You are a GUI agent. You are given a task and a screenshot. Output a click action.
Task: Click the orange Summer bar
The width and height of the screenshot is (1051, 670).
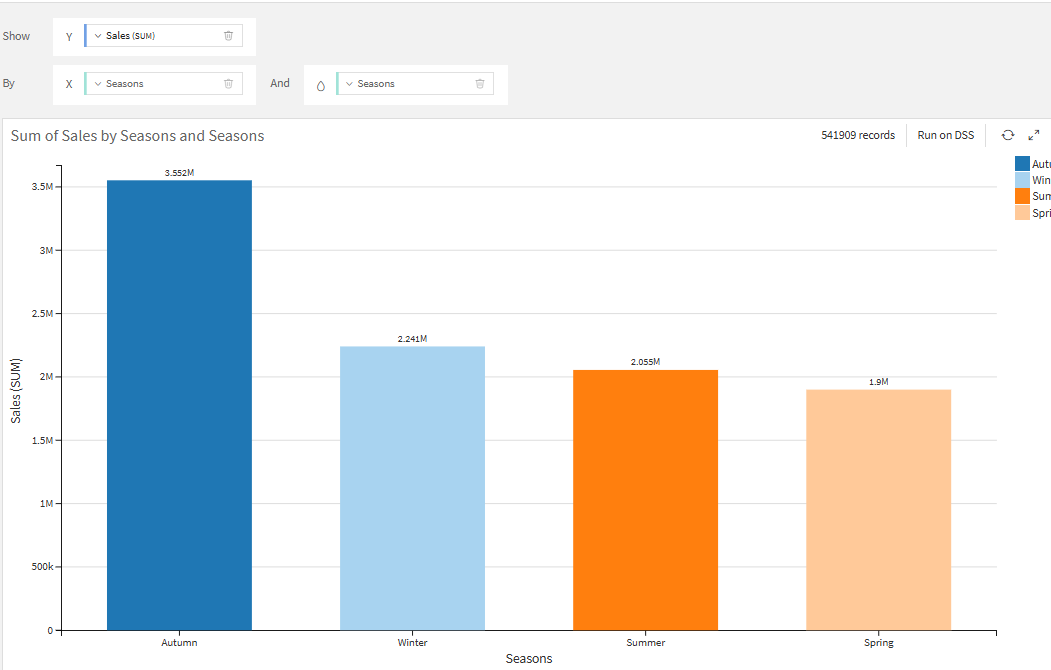[x=645, y=500]
